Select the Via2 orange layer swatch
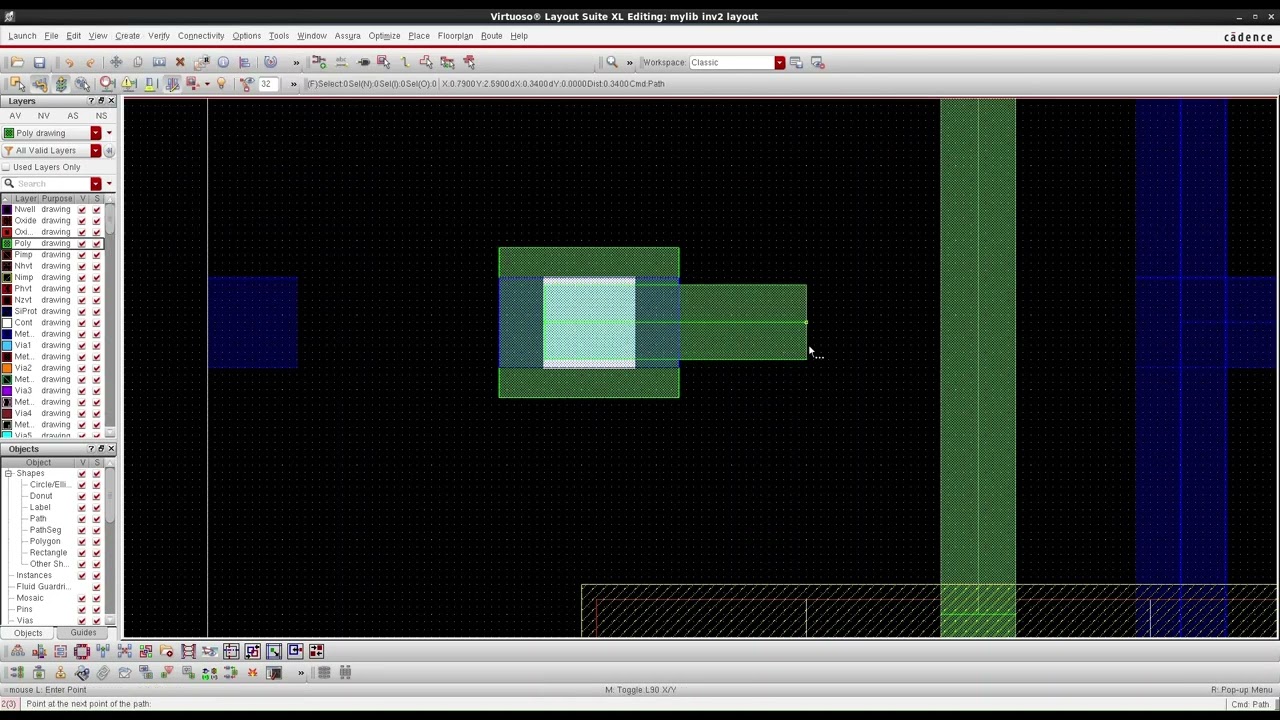 tap(6, 368)
